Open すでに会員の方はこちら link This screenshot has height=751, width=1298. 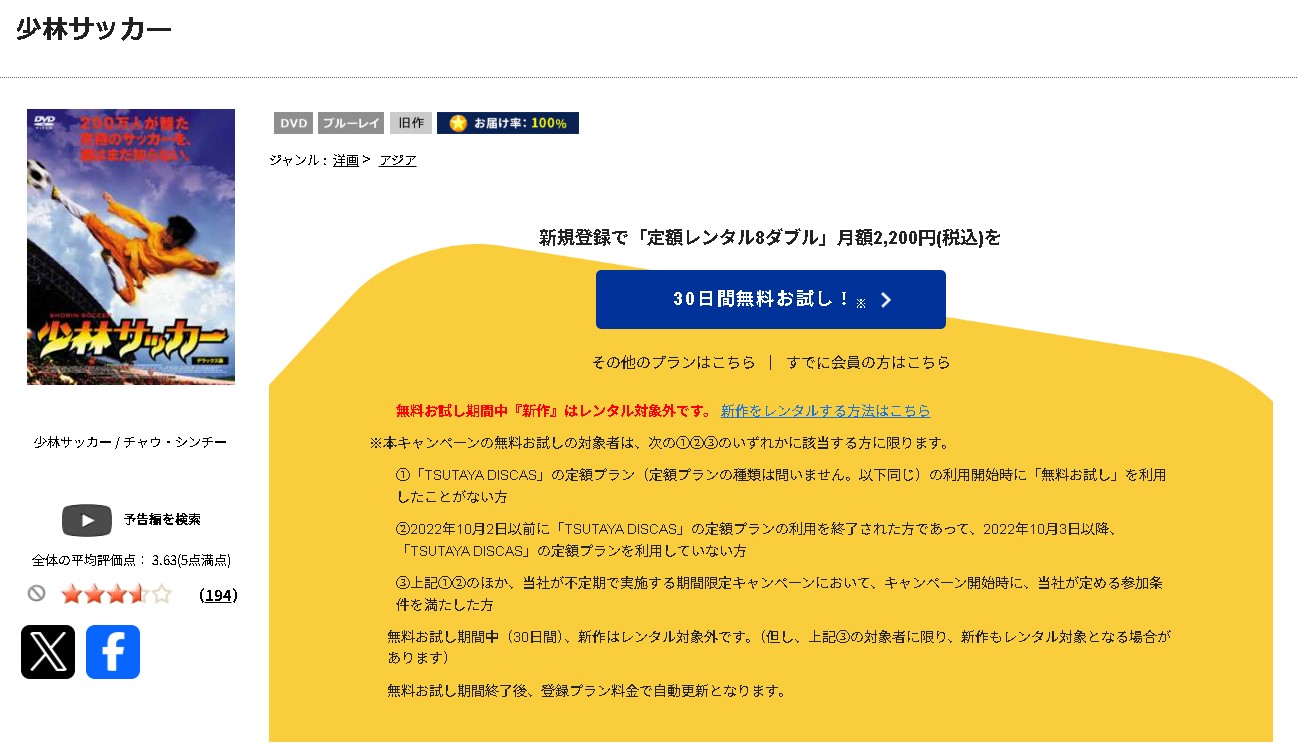pyautogui.click(x=868, y=362)
